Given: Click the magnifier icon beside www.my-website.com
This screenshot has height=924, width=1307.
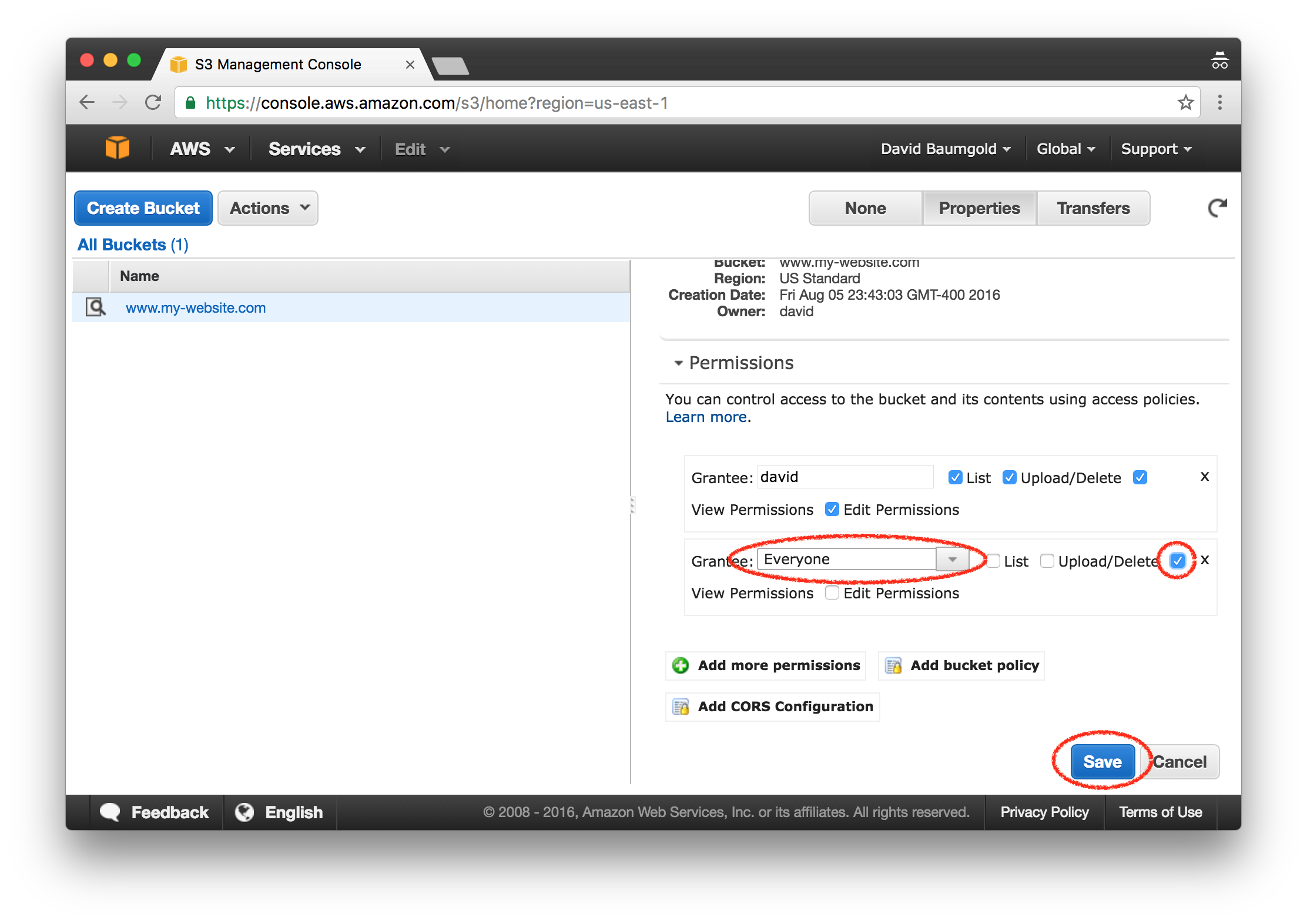Looking at the screenshot, I should 95,307.
